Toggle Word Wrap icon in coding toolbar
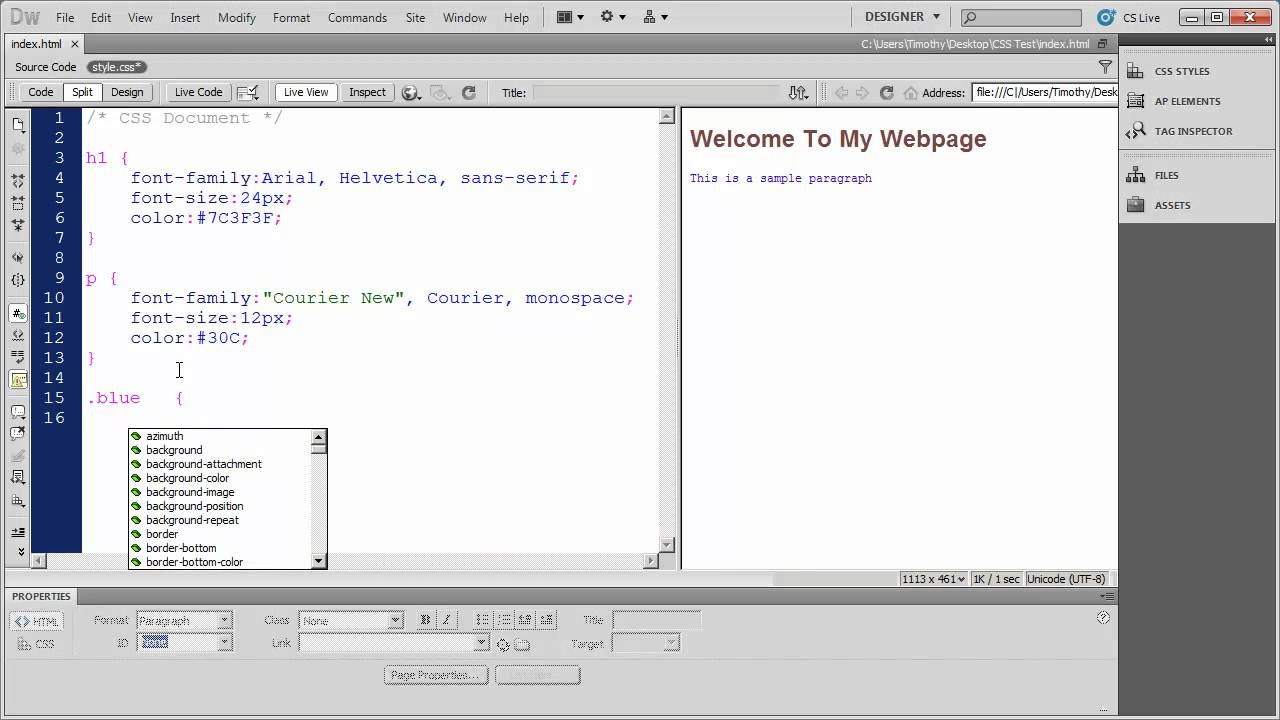Screen dimensions: 1280x720 pos(18,357)
